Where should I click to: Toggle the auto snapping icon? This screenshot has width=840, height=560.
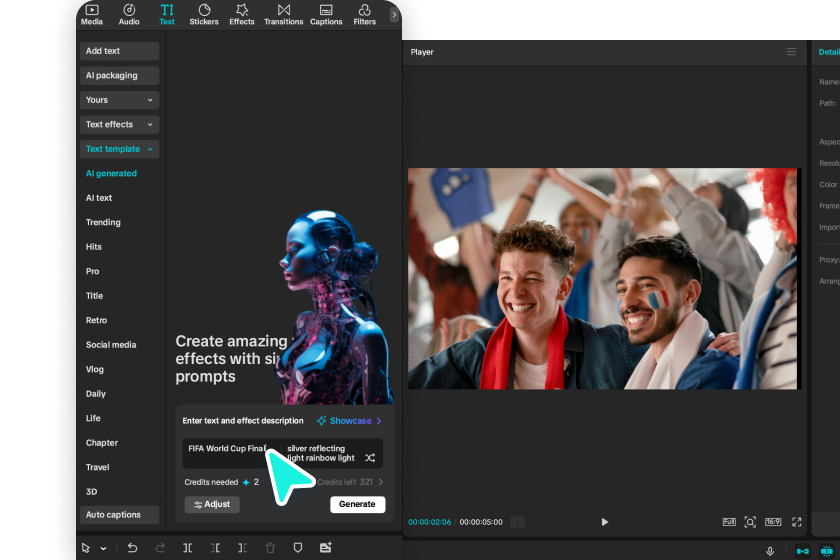[x=827, y=551]
